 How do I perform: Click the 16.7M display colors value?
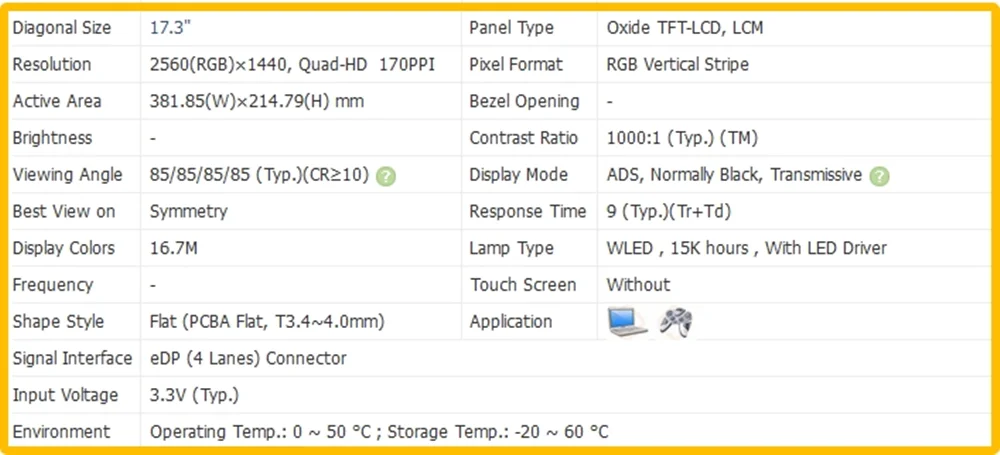173,248
